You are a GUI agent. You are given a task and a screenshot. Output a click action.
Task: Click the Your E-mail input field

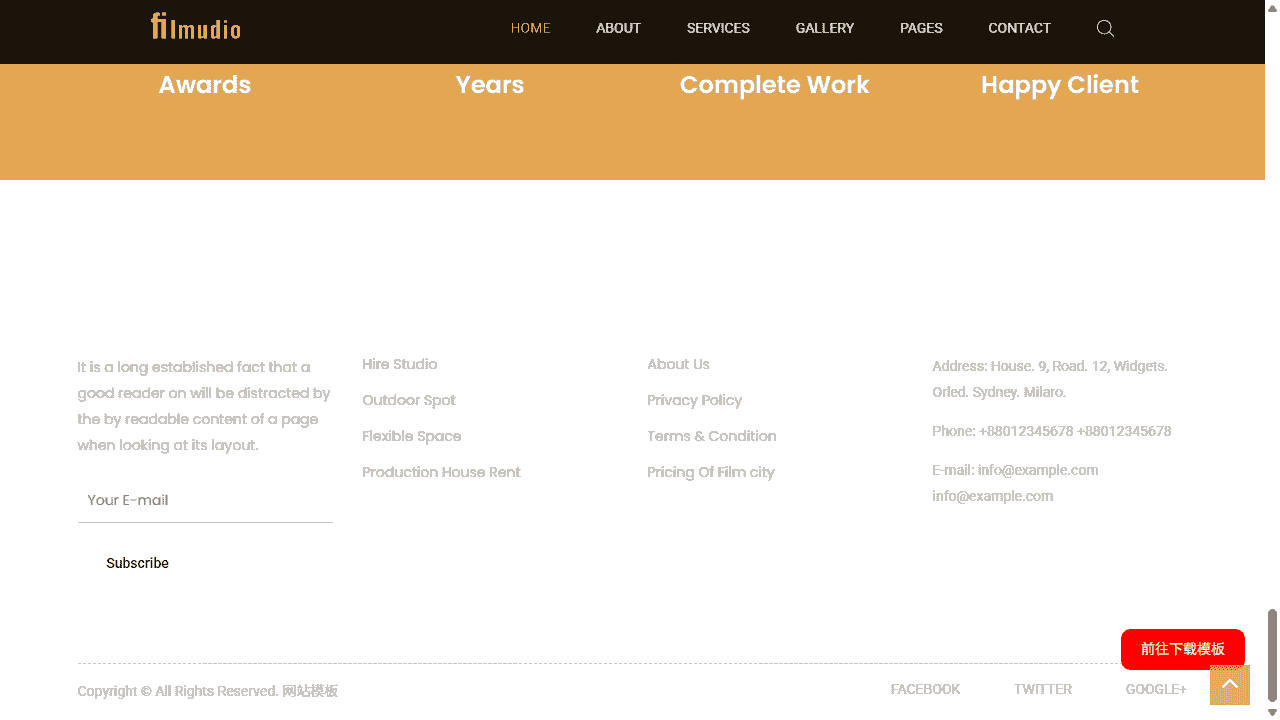(x=205, y=500)
